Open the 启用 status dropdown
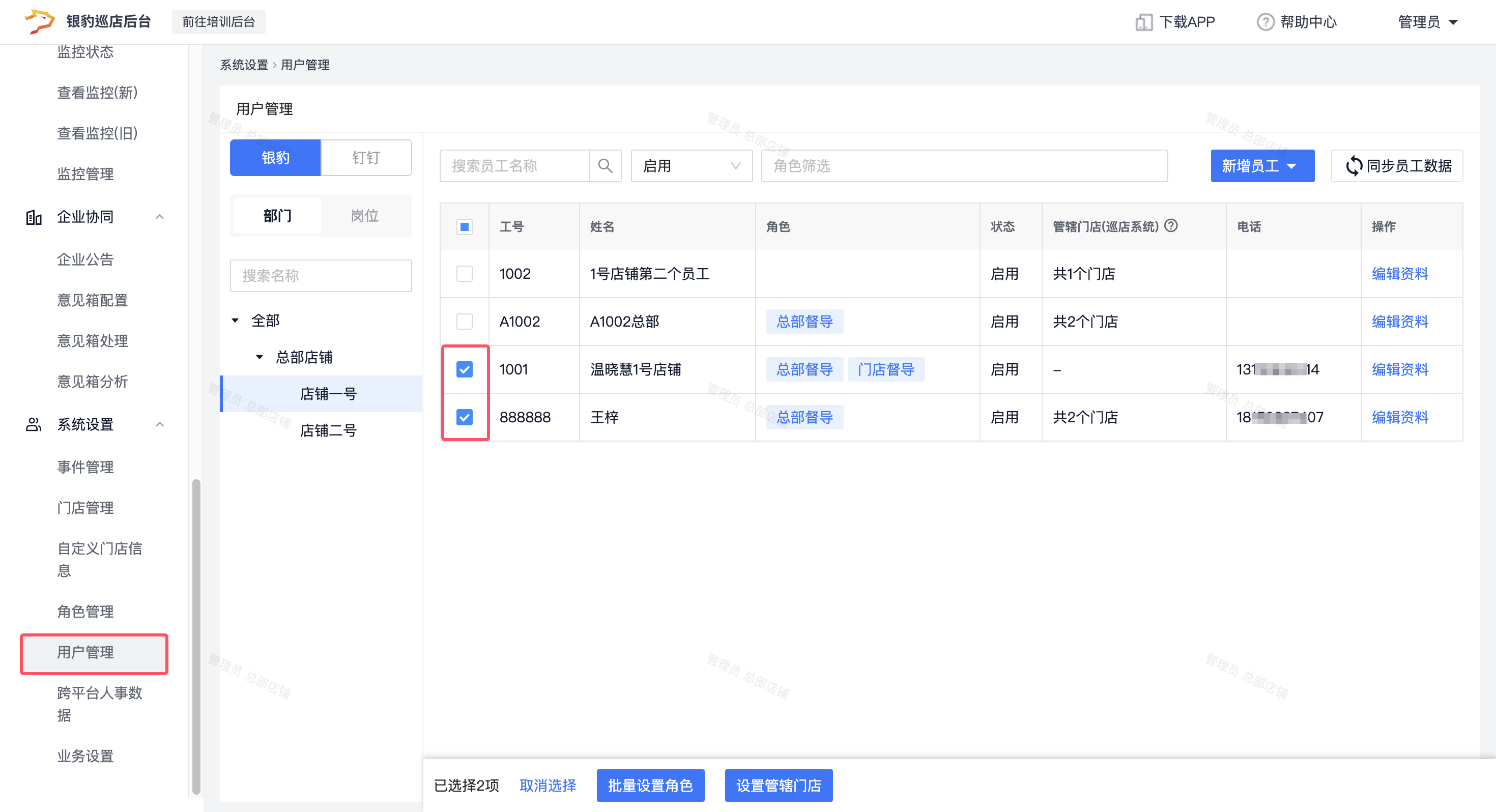1496x812 pixels. (x=691, y=166)
